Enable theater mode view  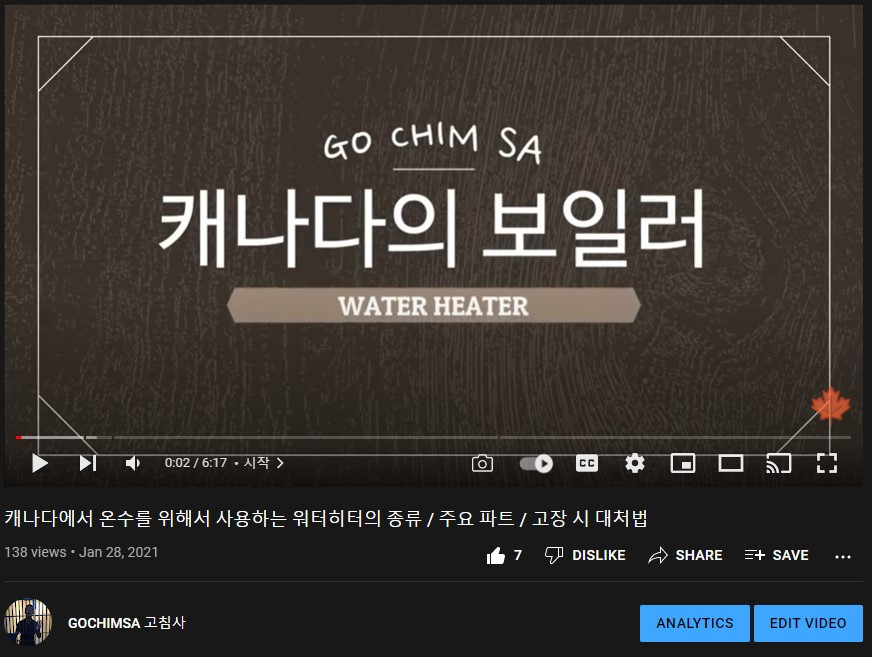point(731,463)
